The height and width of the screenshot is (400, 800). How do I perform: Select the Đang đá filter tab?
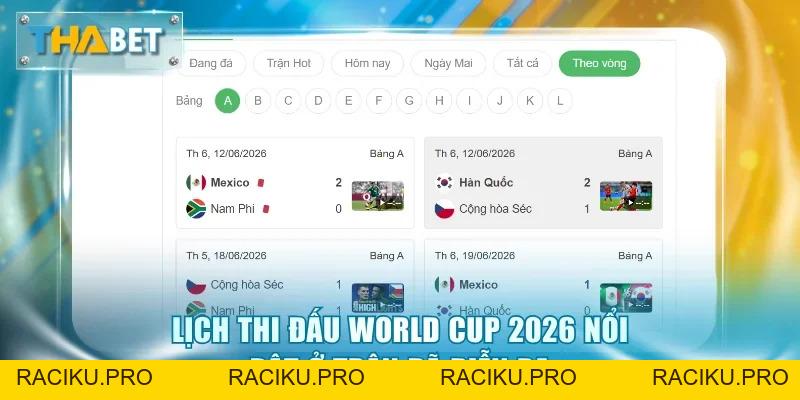coord(211,63)
